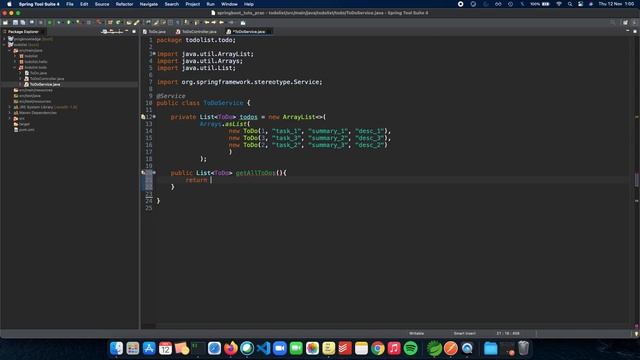Open the Project menu
Image resolution: width=640 pixels, height=360 pixels.
click(x=193, y=4)
